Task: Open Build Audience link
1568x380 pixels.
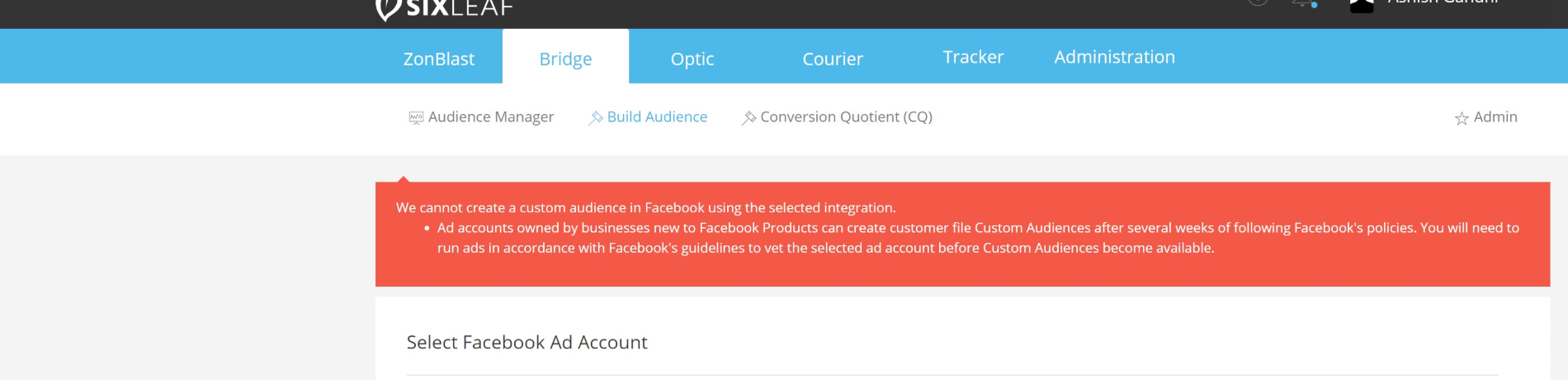Action: pos(657,117)
